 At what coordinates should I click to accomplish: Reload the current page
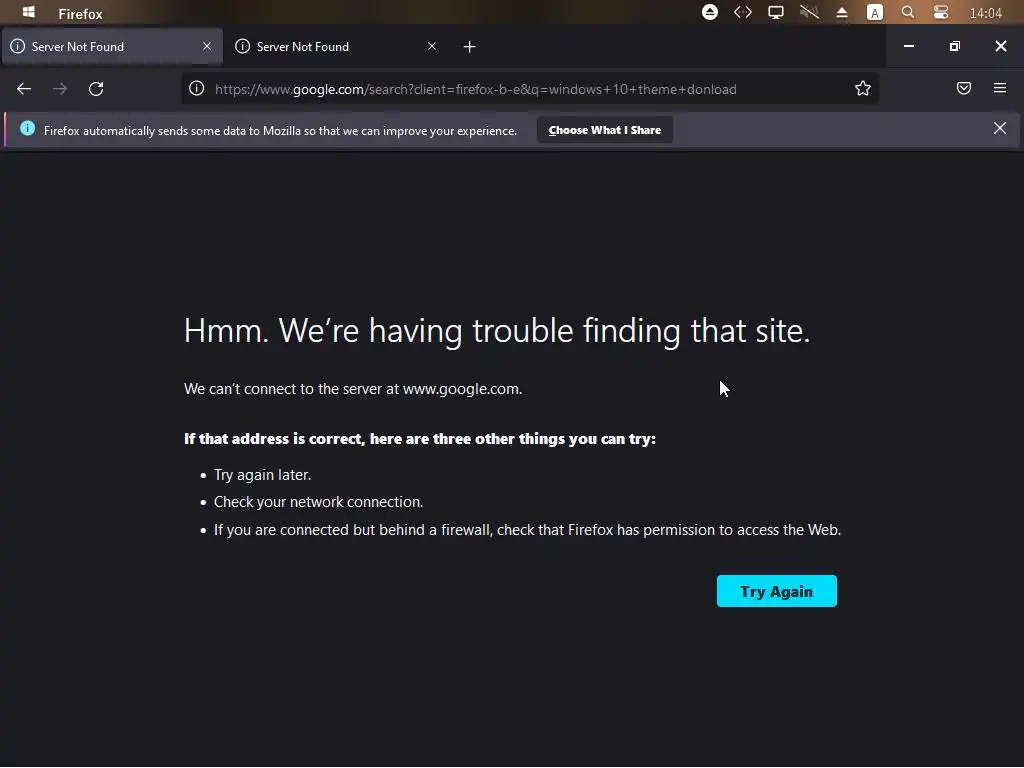(96, 89)
